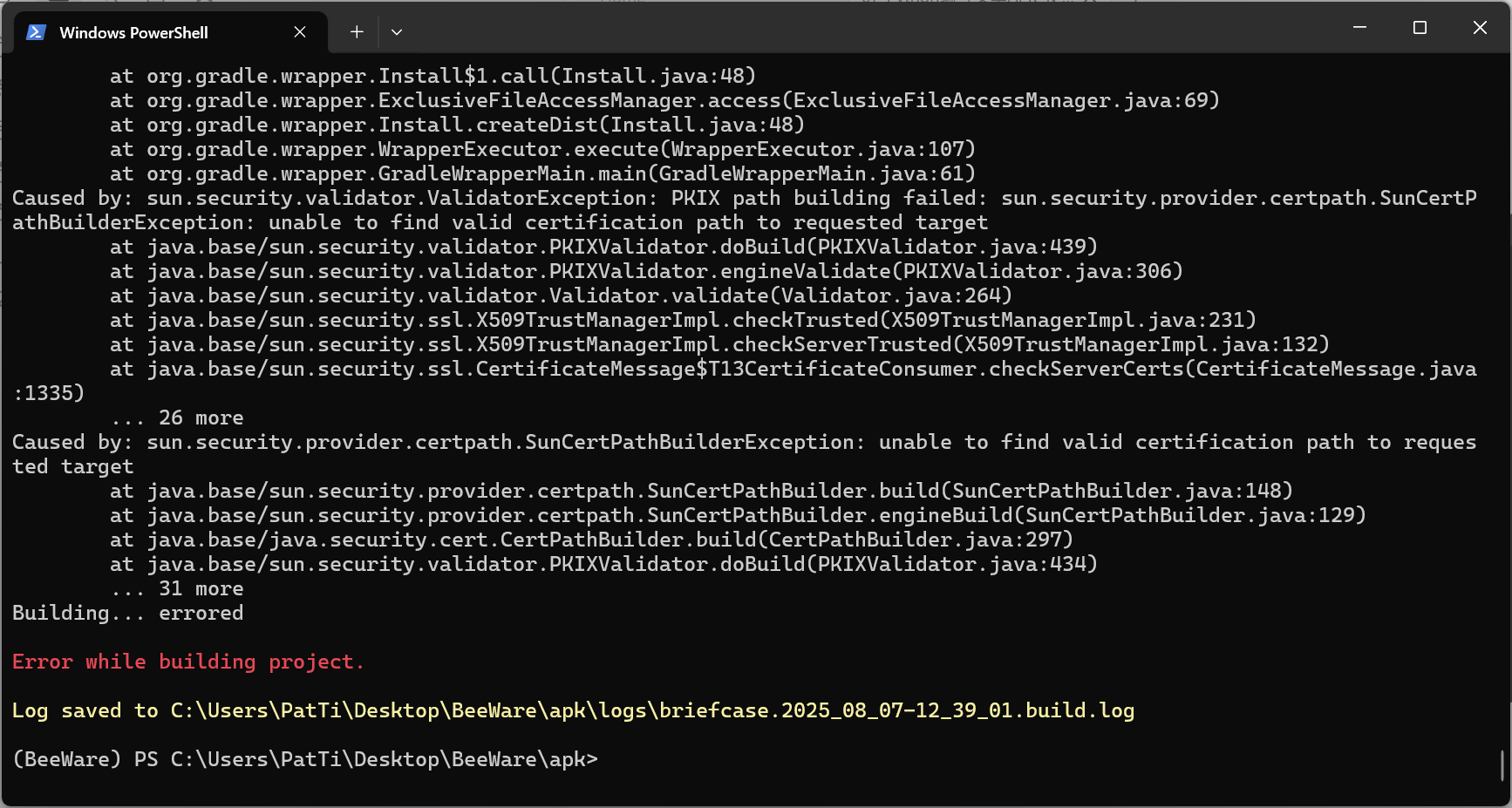Image resolution: width=1512 pixels, height=808 pixels.
Task: Click the 'ted target' wrapped line
Action: point(73,466)
